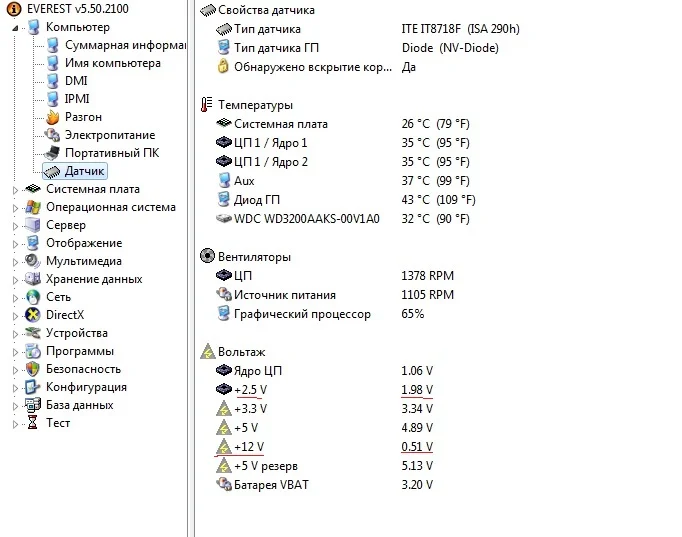Select the DMI tree item
The height and width of the screenshot is (537, 682).
(76, 81)
